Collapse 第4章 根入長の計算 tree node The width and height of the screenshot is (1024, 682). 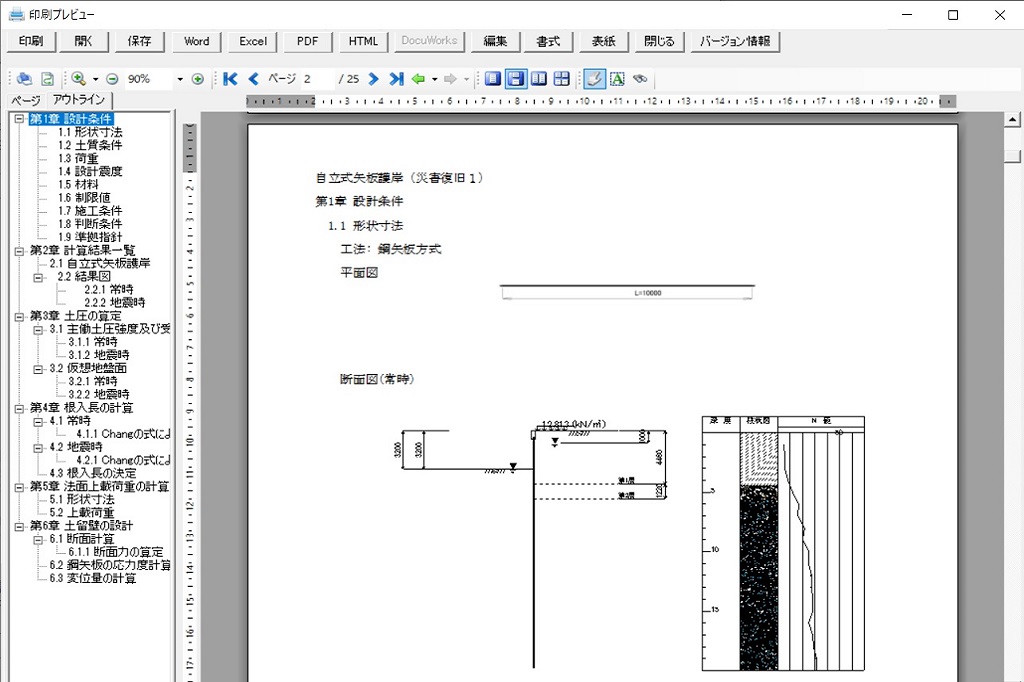pos(20,408)
